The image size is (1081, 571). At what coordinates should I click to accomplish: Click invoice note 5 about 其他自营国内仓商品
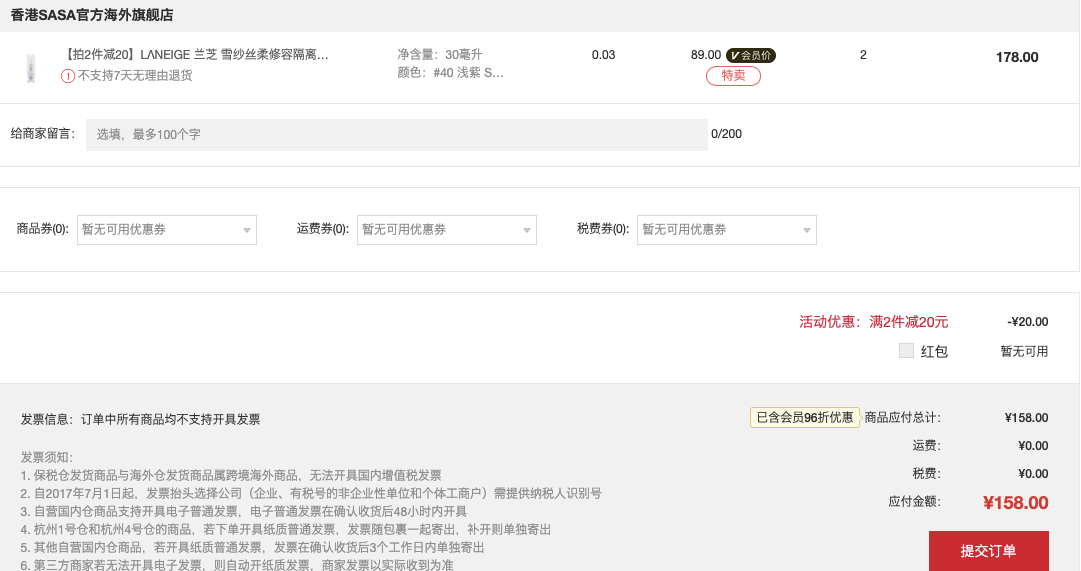(252, 547)
